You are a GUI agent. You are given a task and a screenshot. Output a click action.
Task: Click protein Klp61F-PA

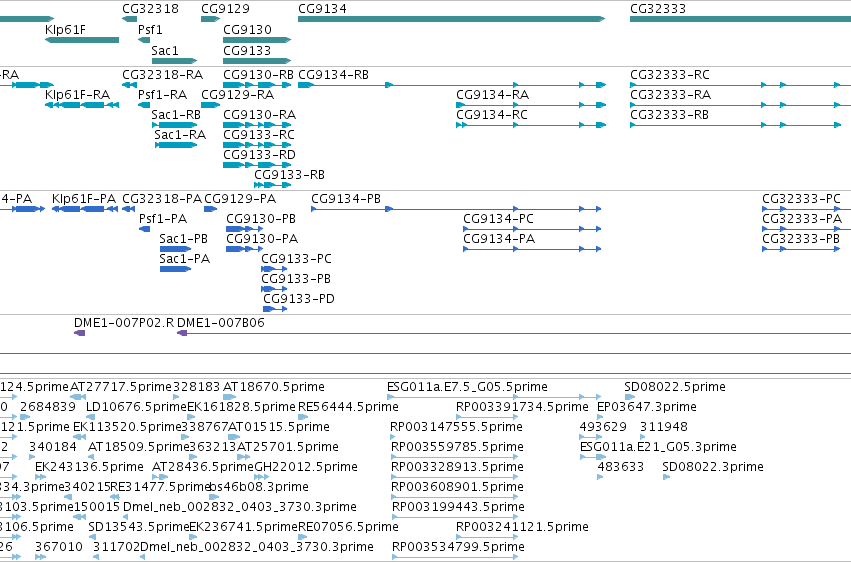85,209
